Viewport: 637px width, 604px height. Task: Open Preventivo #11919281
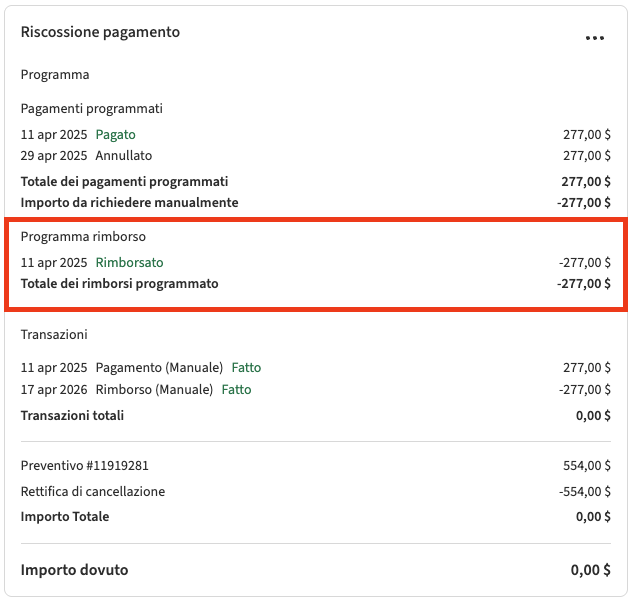(84, 465)
